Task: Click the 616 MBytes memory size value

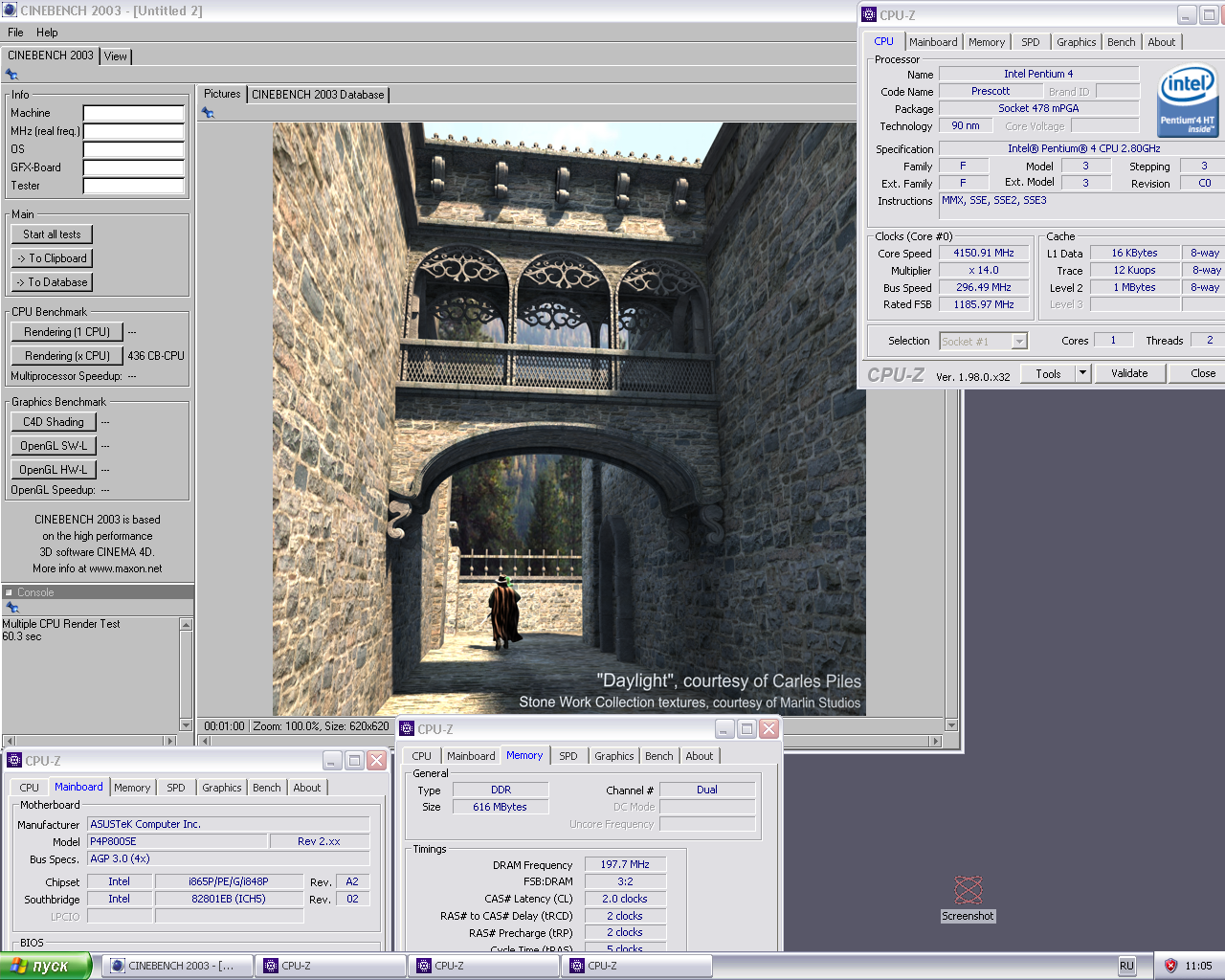Action: click(x=501, y=807)
